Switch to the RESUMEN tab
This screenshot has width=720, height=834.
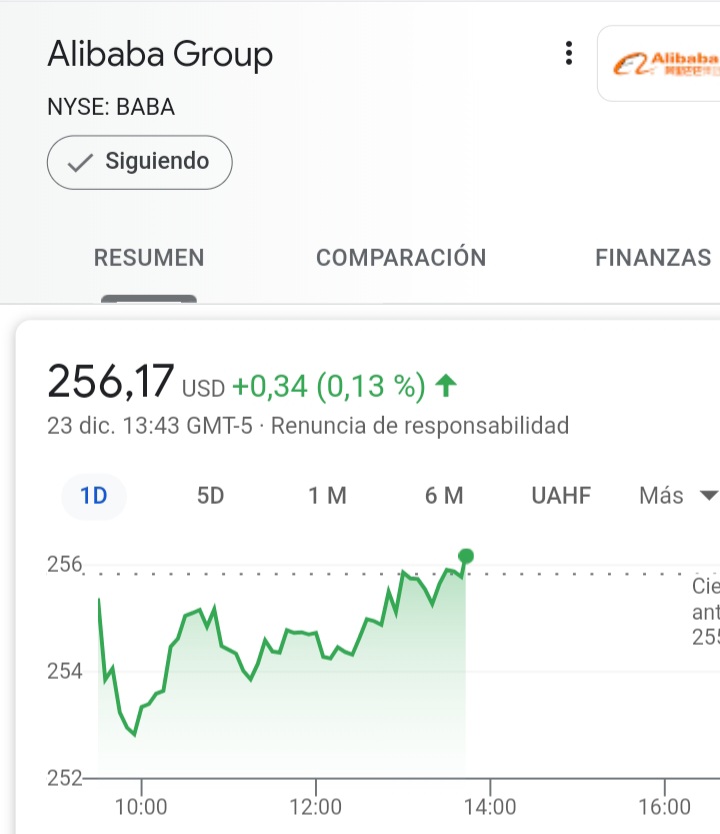click(x=149, y=257)
